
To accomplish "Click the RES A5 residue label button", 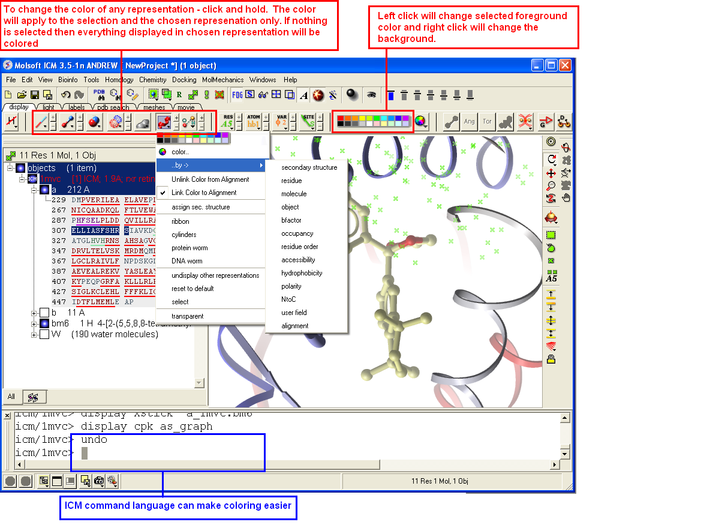I will (x=228, y=122).
